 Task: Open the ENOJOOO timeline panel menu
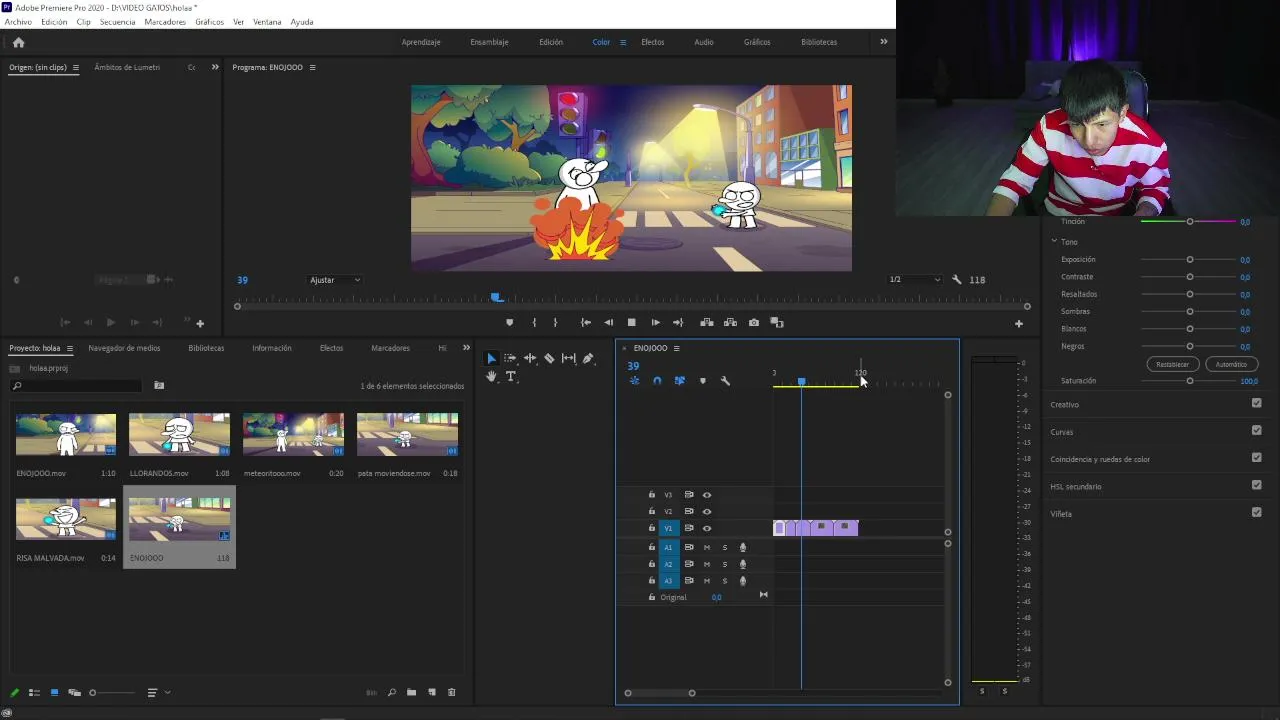[676, 348]
